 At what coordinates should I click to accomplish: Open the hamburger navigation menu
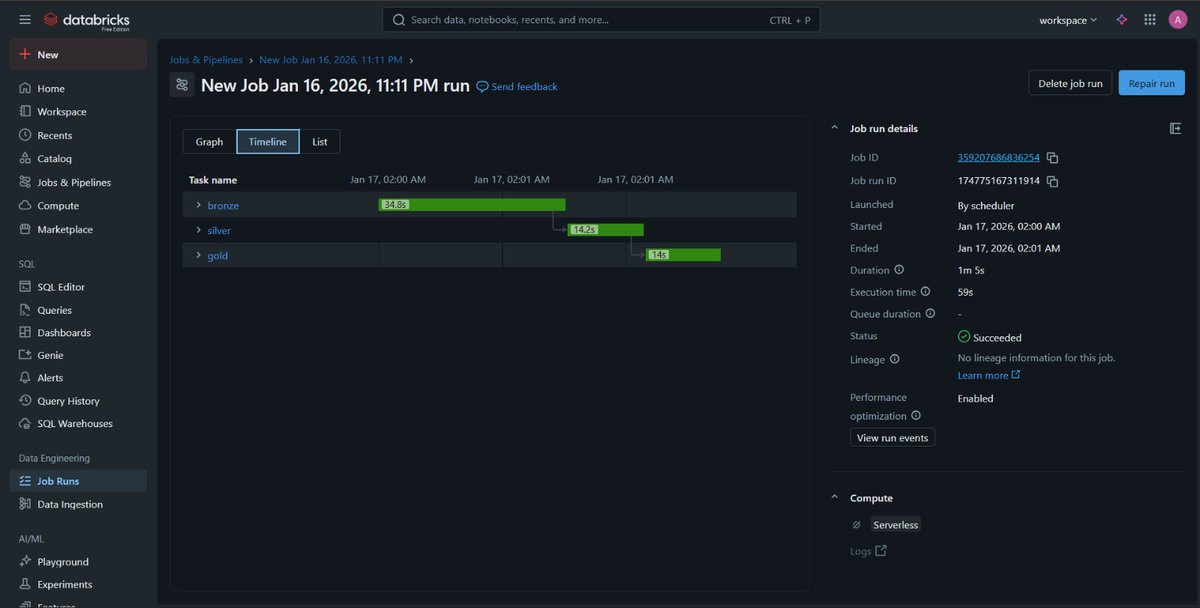25,20
